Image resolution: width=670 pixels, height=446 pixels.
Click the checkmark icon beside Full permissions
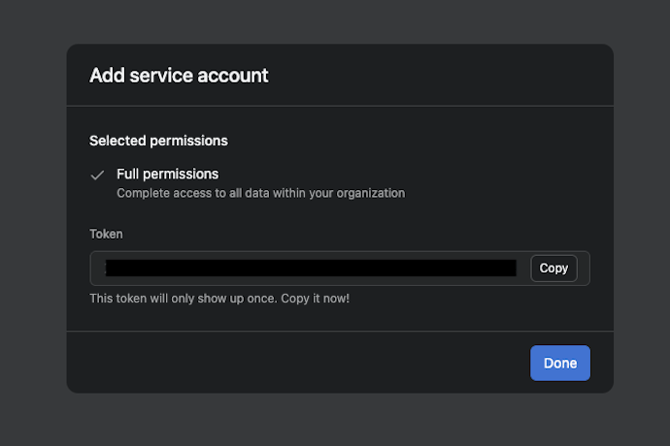point(97,175)
